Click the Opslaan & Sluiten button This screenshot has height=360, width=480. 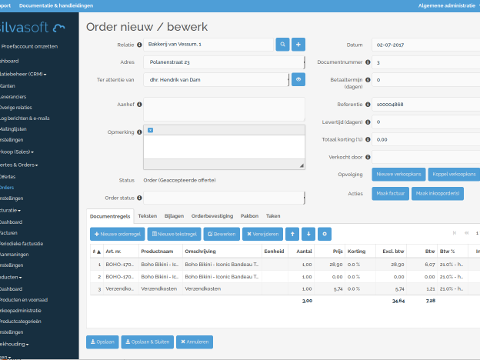click(x=147, y=342)
